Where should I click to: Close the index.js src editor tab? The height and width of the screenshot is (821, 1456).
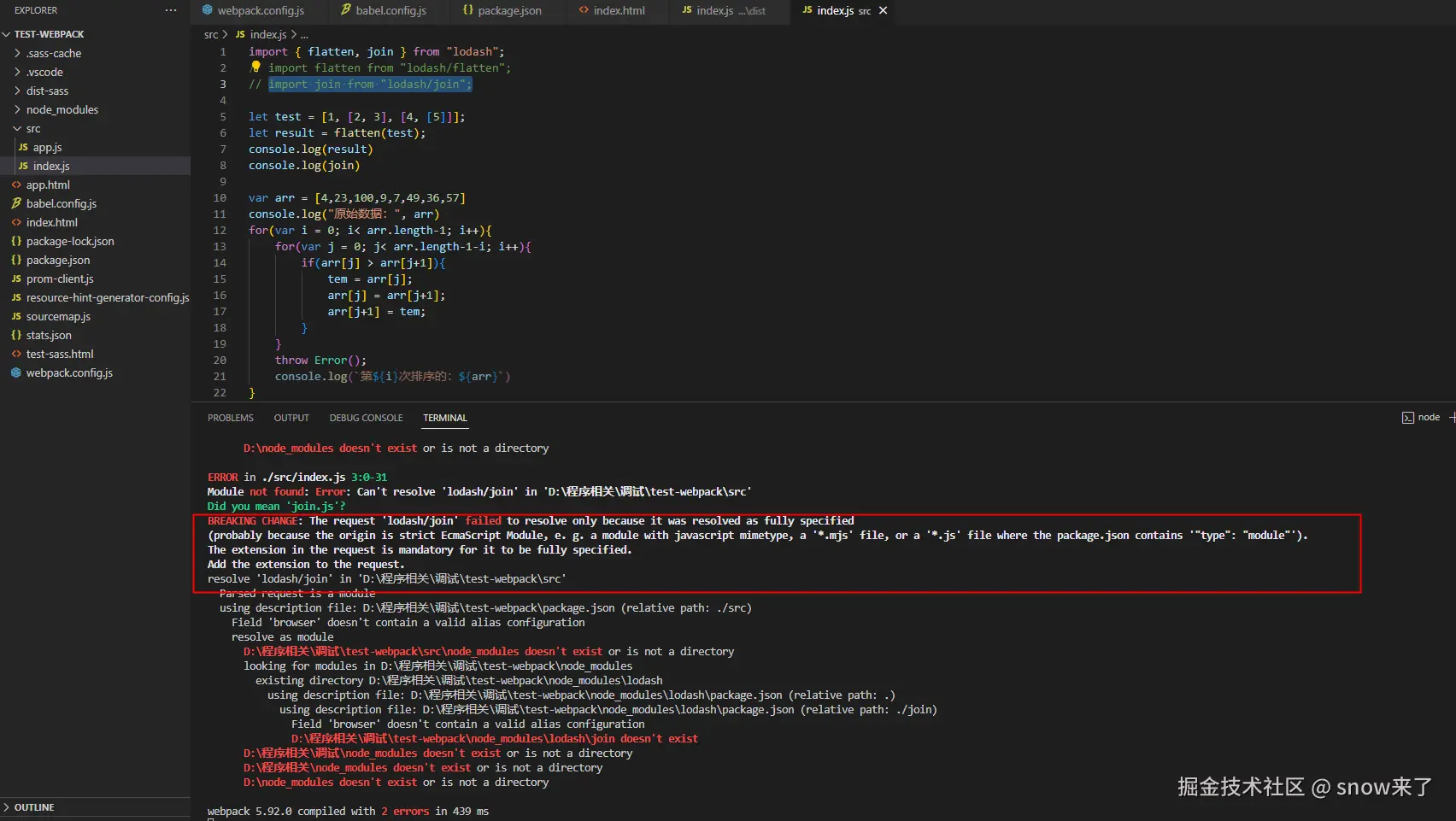pyautogui.click(x=884, y=10)
